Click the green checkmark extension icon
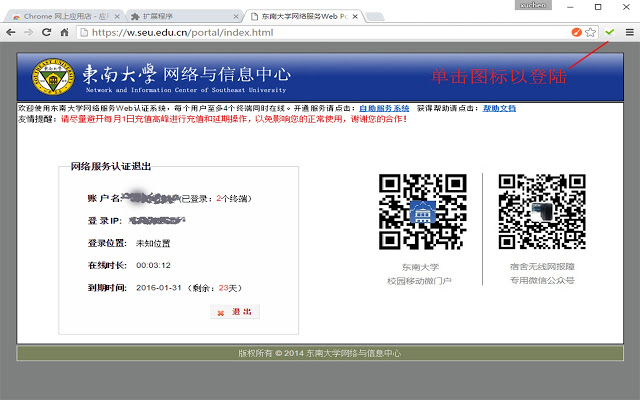 pyautogui.click(x=610, y=32)
